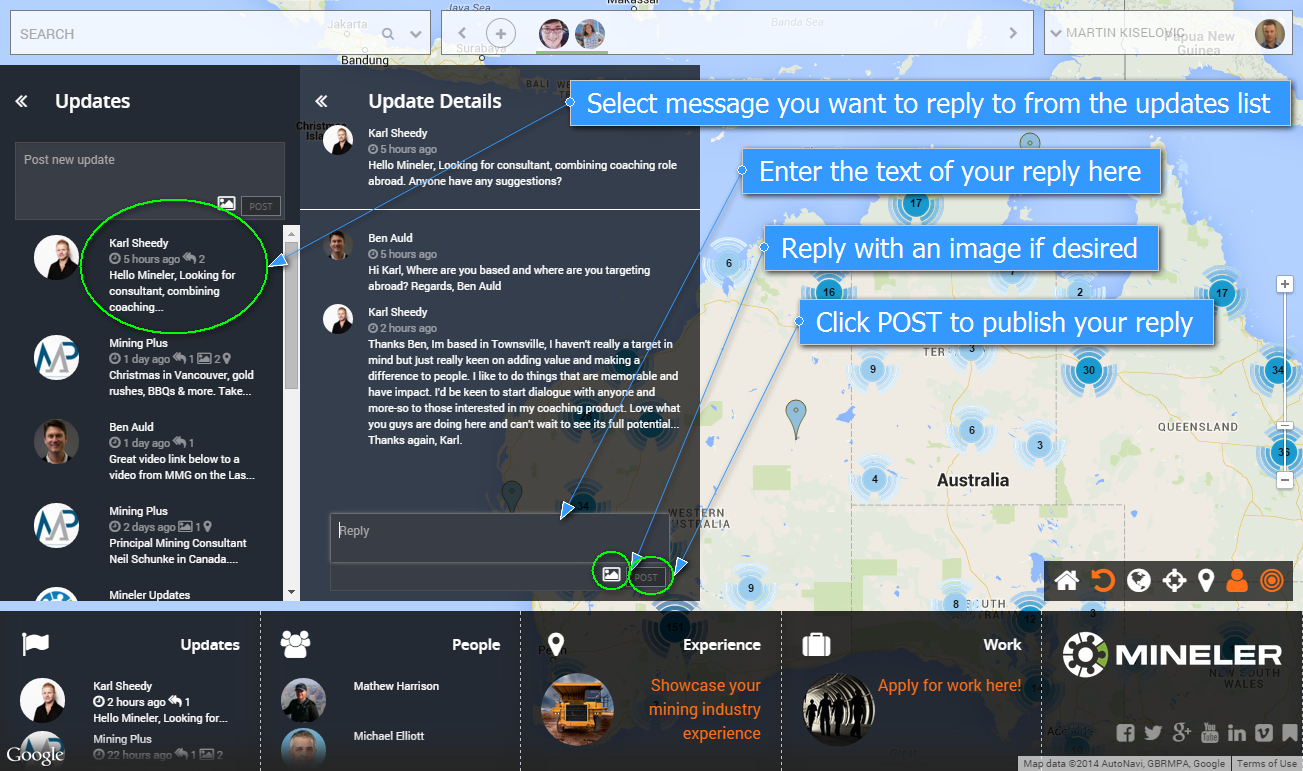Toggle the map pin marker layer
1303x771 pixels.
pyautogui.click(x=1206, y=581)
